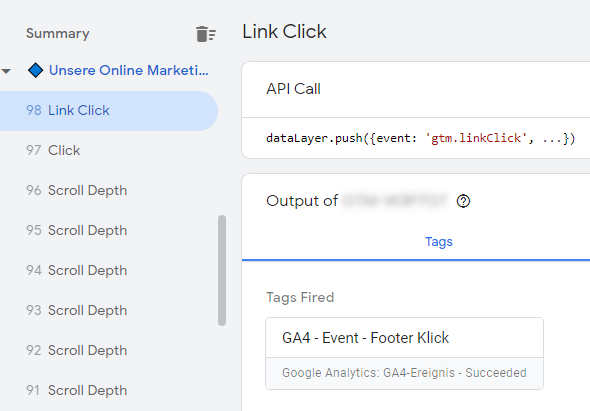This screenshot has width=590, height=411.
Task: Select the blue diamond container icon
Action: [35, 70]
